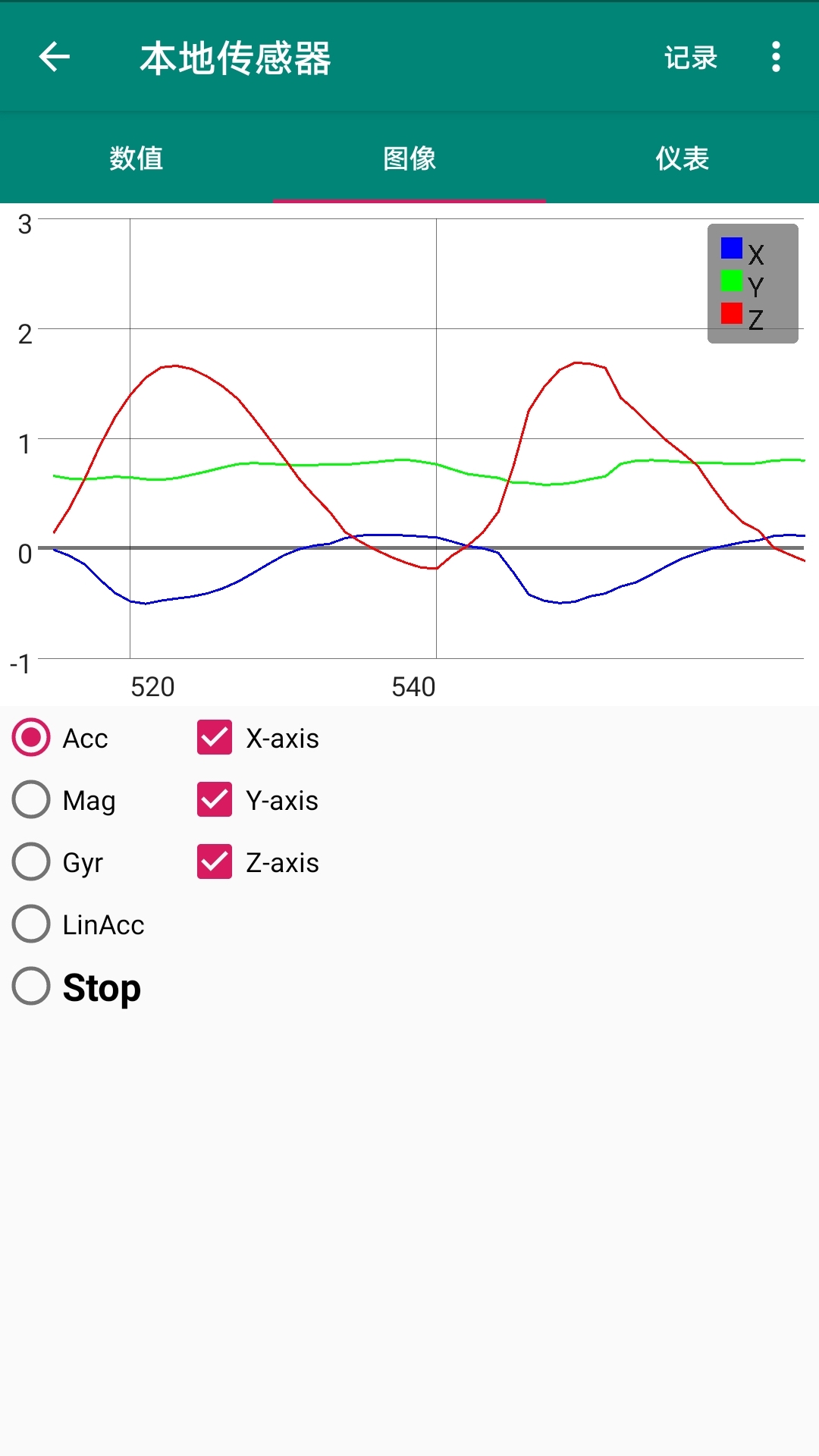This screenshot has width=819, height=1456.
Task: Click the green Y legend swatch
Action: 732,281
